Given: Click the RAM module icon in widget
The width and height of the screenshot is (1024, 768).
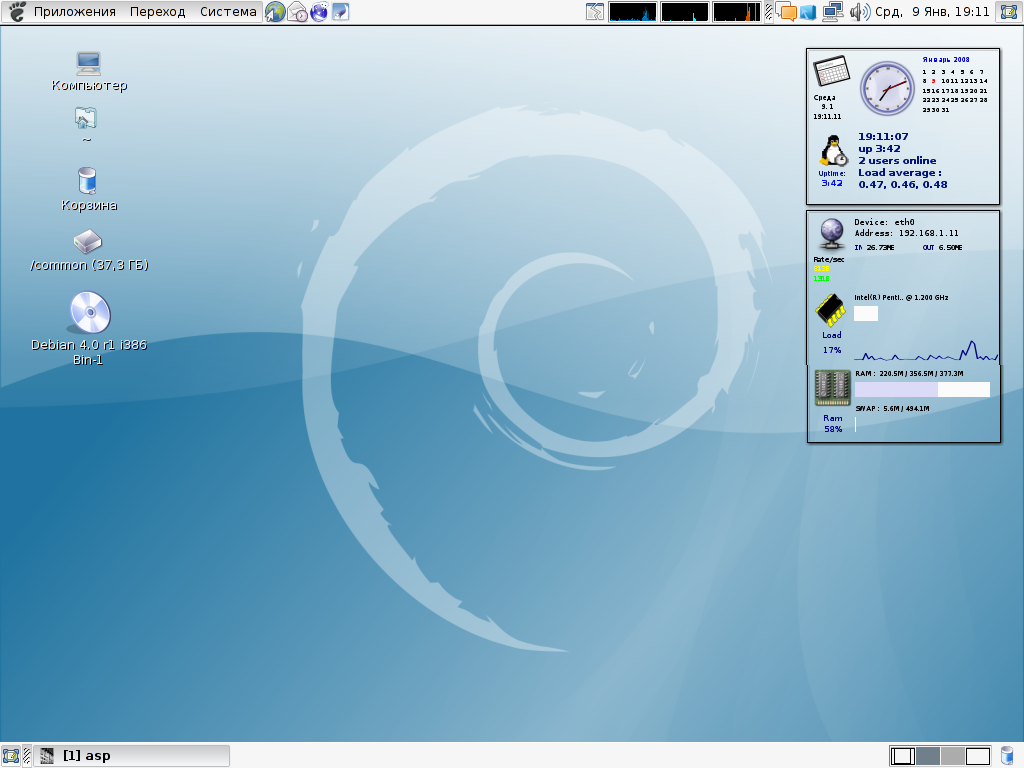Looking at the screenshot, I should [x=832, y=387].
